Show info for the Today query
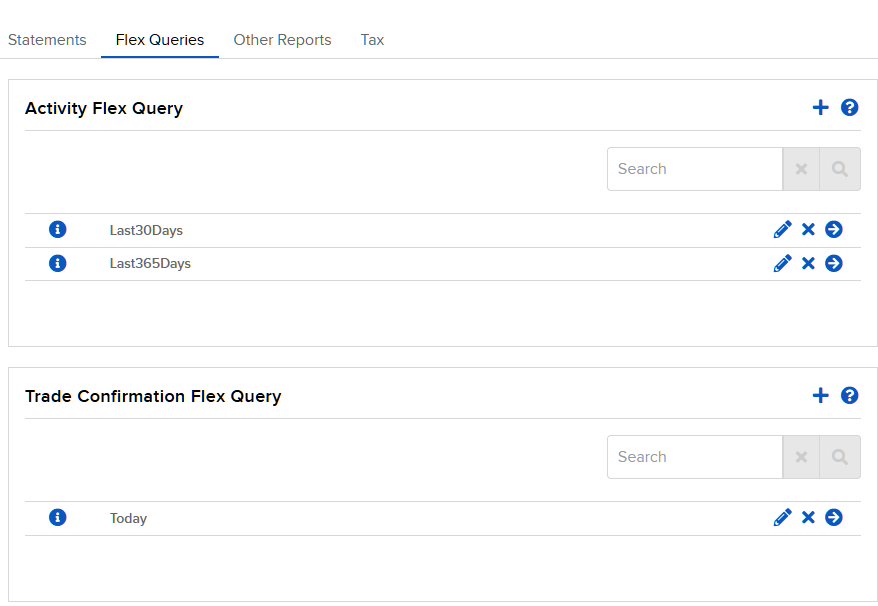878x606 pixels. [x=58, y=518]
